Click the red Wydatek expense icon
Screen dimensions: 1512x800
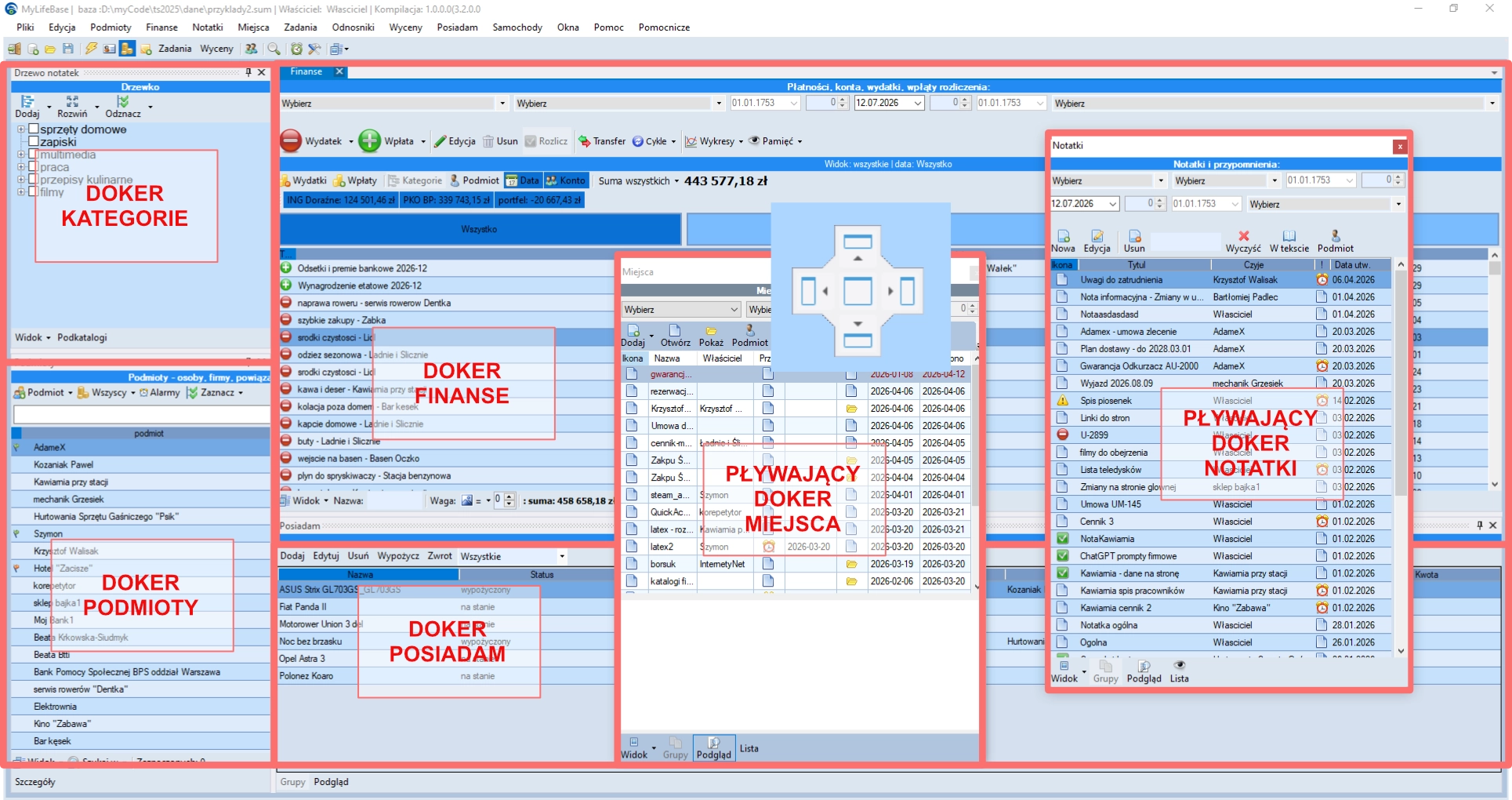pyautogui.click(x=291, y=141)
